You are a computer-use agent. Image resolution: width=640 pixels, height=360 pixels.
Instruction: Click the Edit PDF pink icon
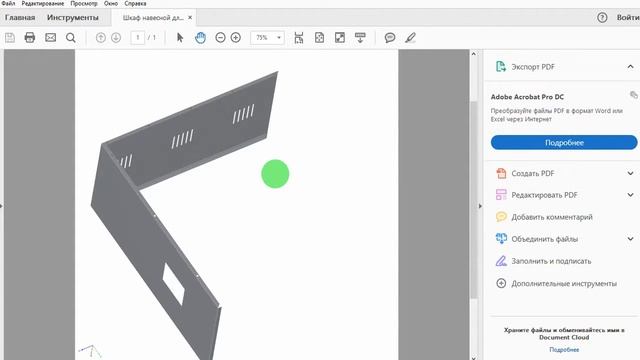[x=501, y=195]
